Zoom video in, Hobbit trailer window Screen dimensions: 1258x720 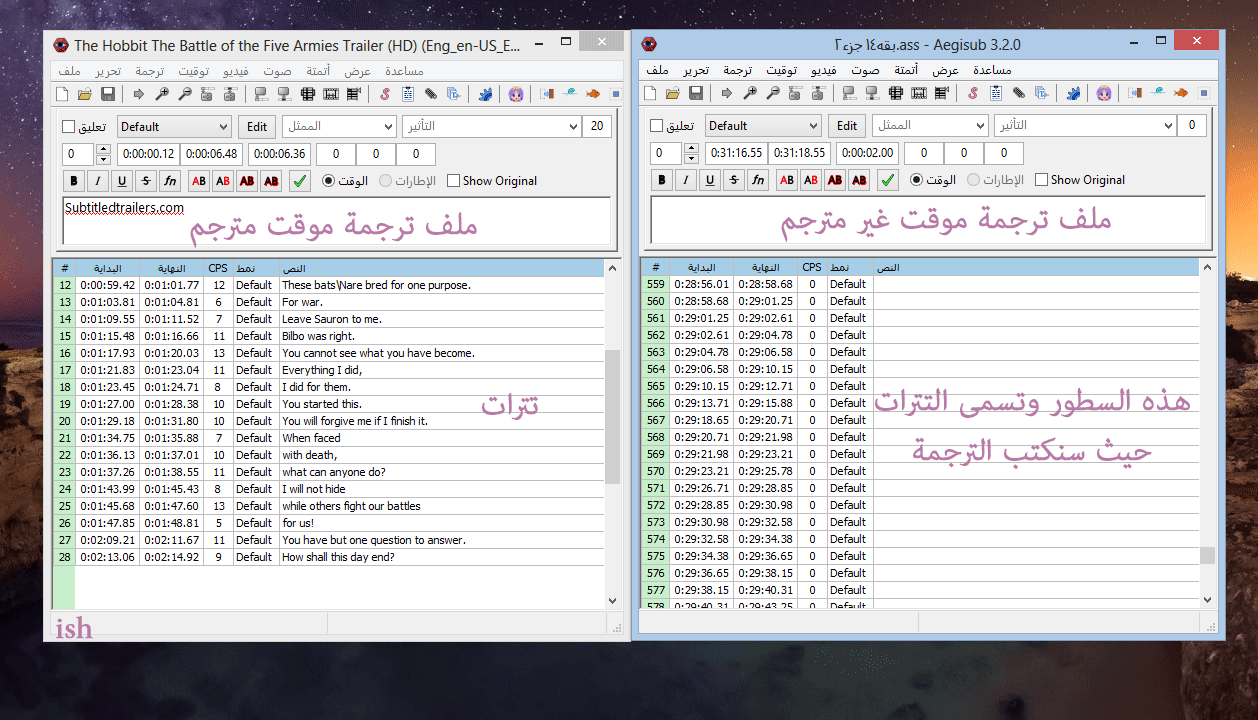pos(162,94)
